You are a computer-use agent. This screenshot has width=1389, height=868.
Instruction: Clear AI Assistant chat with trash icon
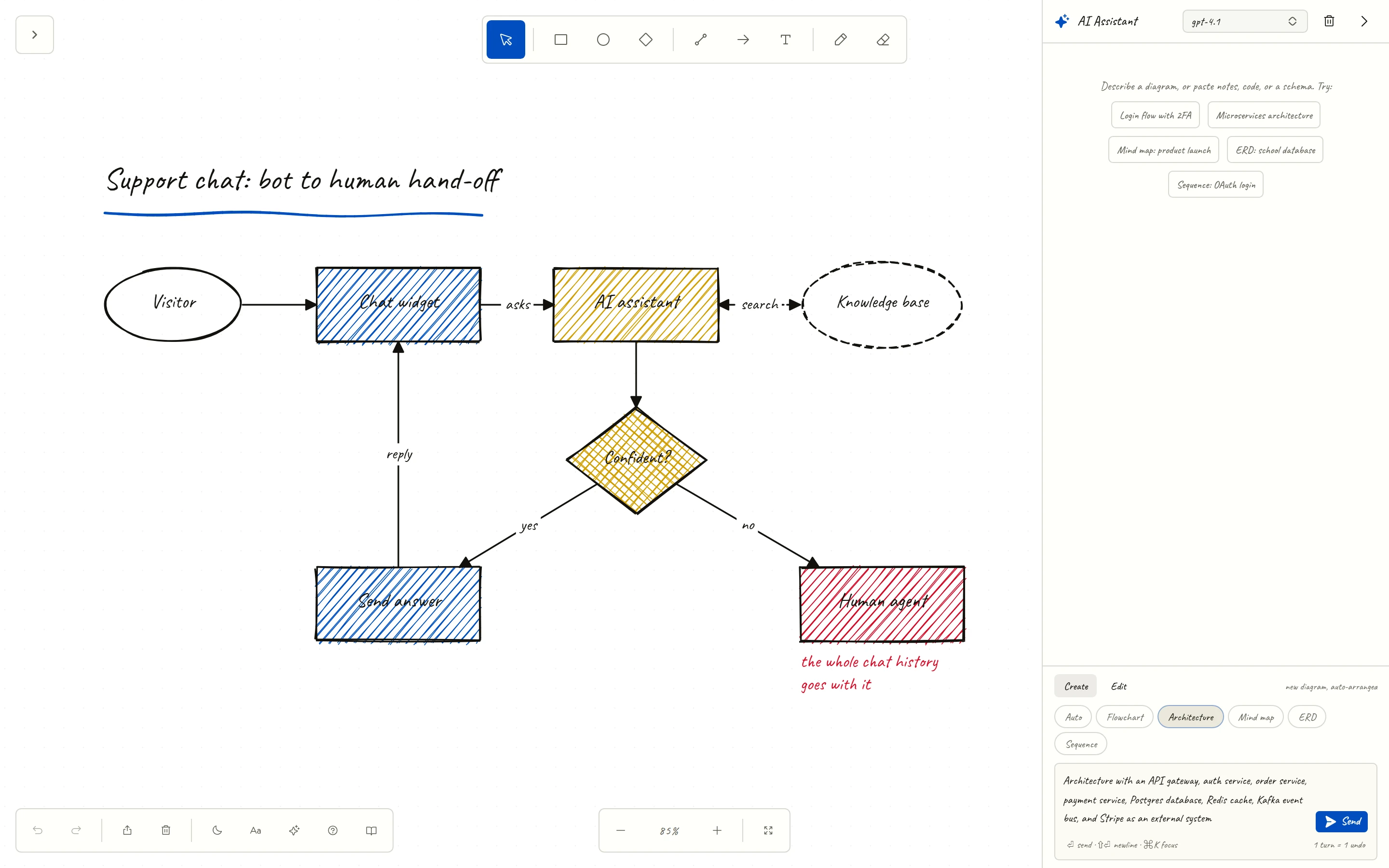click(1329, 21)
